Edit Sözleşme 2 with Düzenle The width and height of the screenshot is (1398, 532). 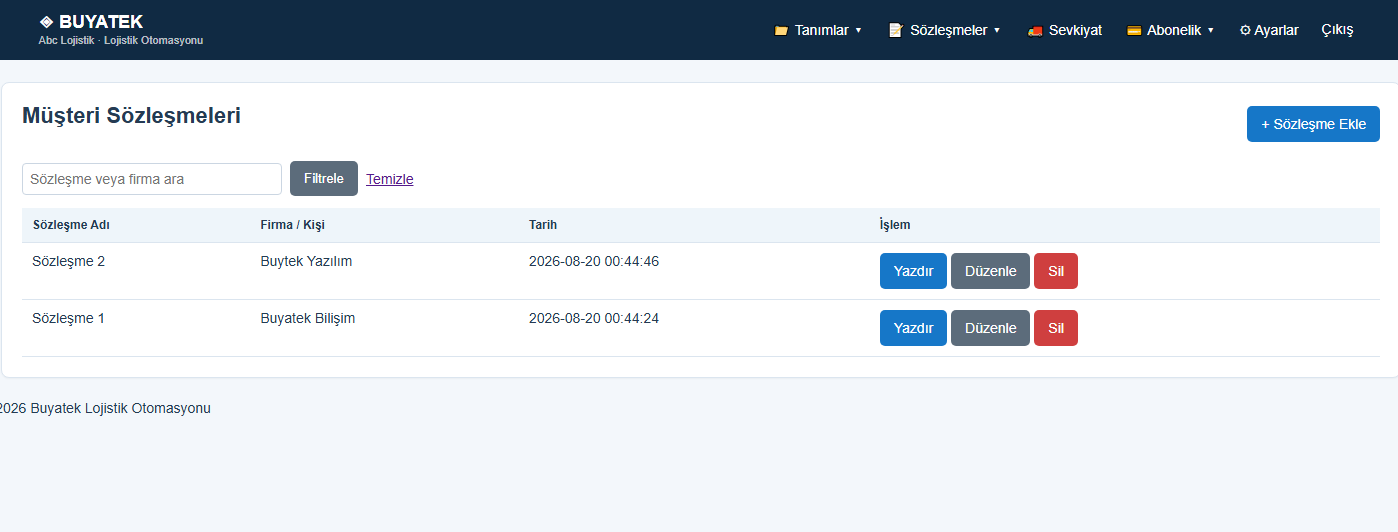pos(990,271)
